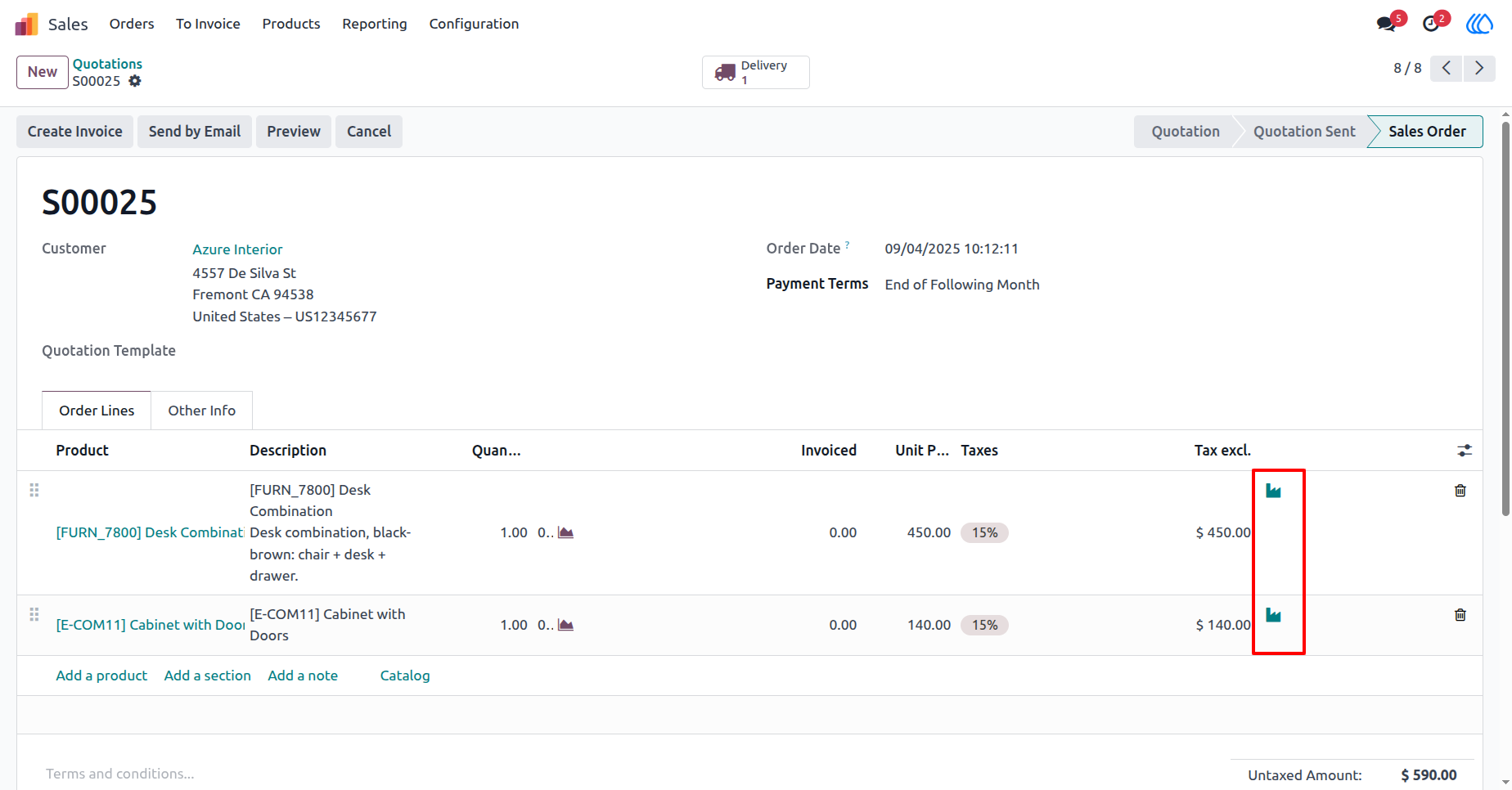Grab drag handle of Cabinet with Doors row
This screenshot has height=790, width=1512.
click(34, 614)
